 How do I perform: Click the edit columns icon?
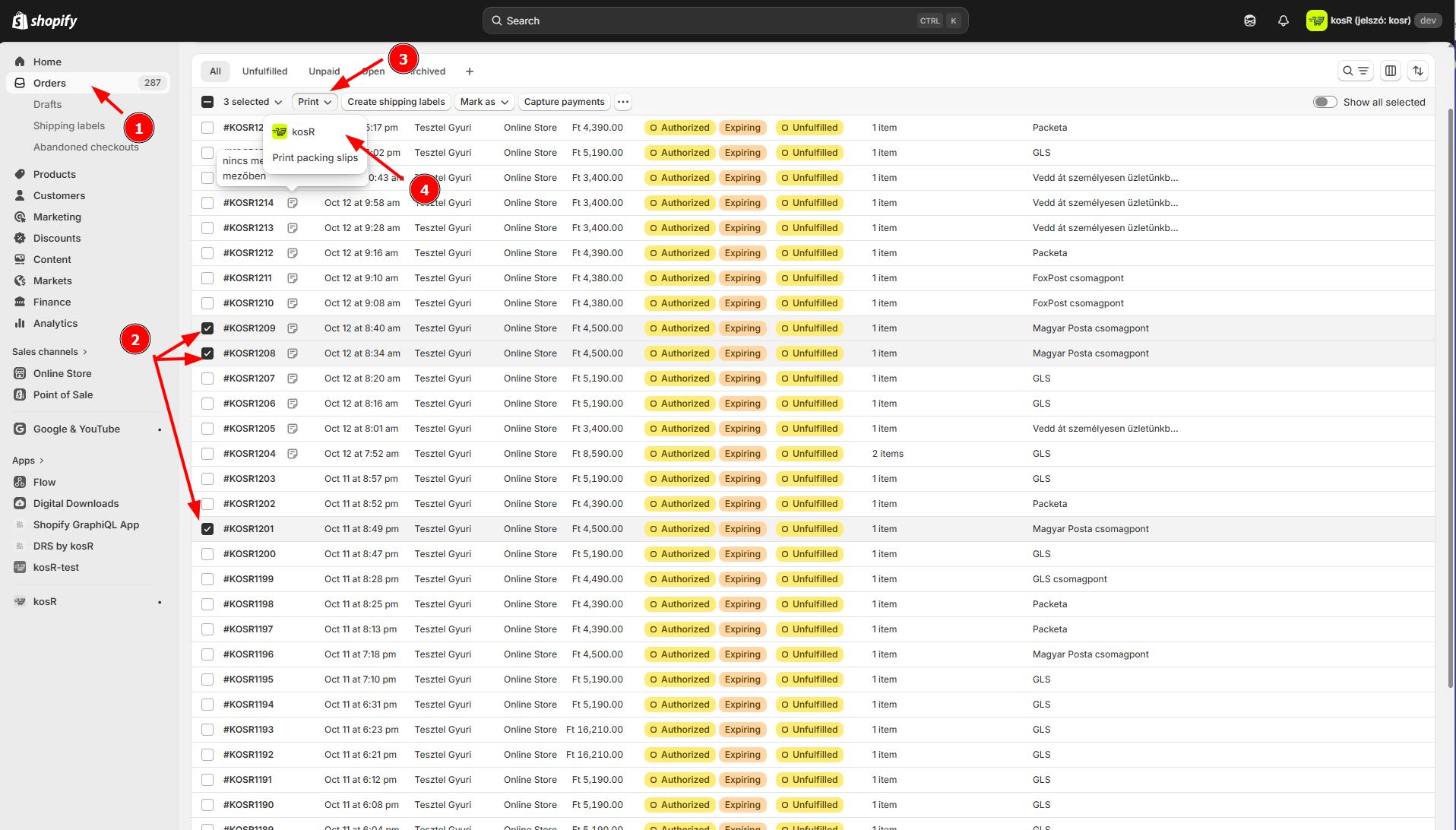click(x=1390, y=71)
